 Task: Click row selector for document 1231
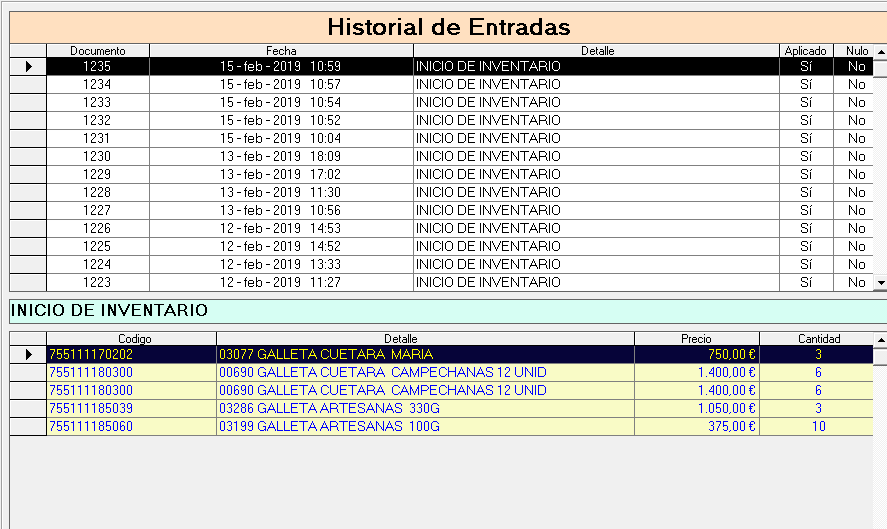tap(28, 138)
